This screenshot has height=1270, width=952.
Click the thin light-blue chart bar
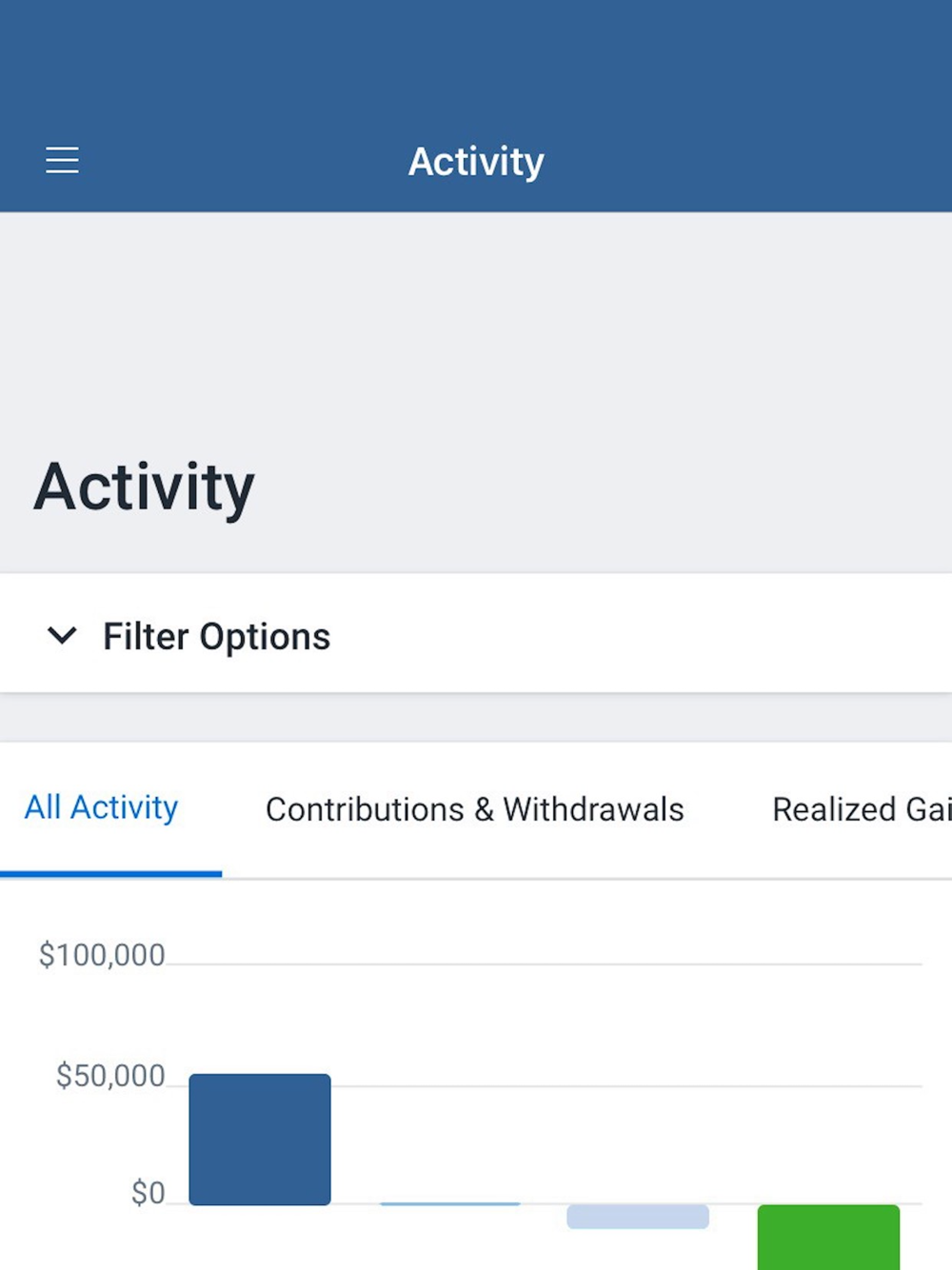[x=449, y=1203]
